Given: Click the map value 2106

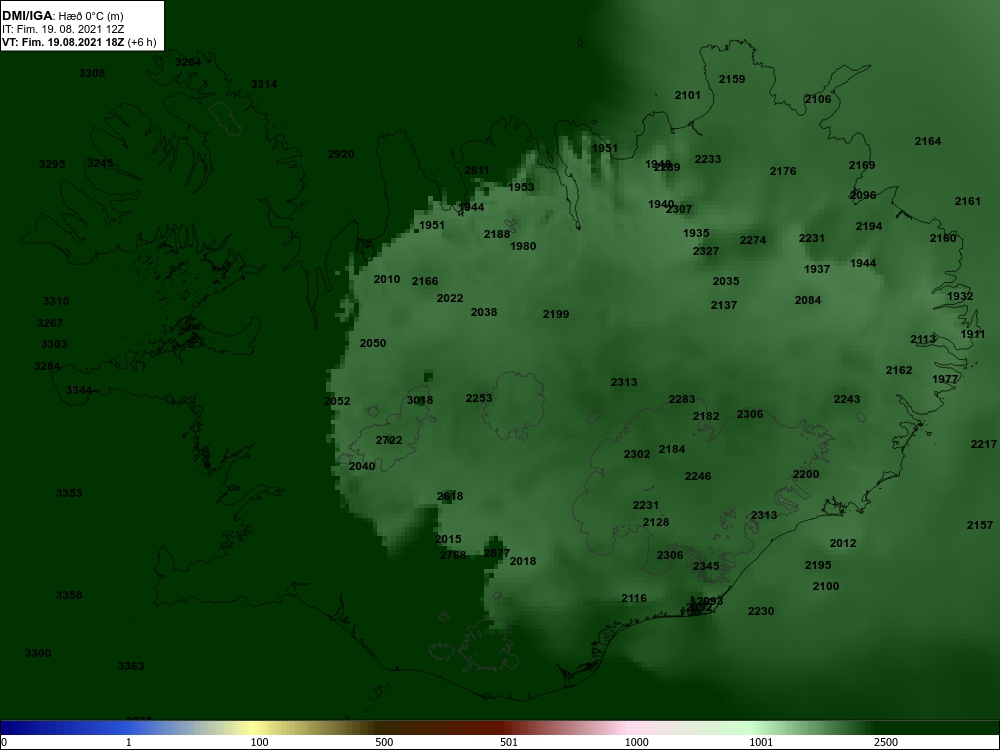Looking at the screenshot, I should (818, 99).
